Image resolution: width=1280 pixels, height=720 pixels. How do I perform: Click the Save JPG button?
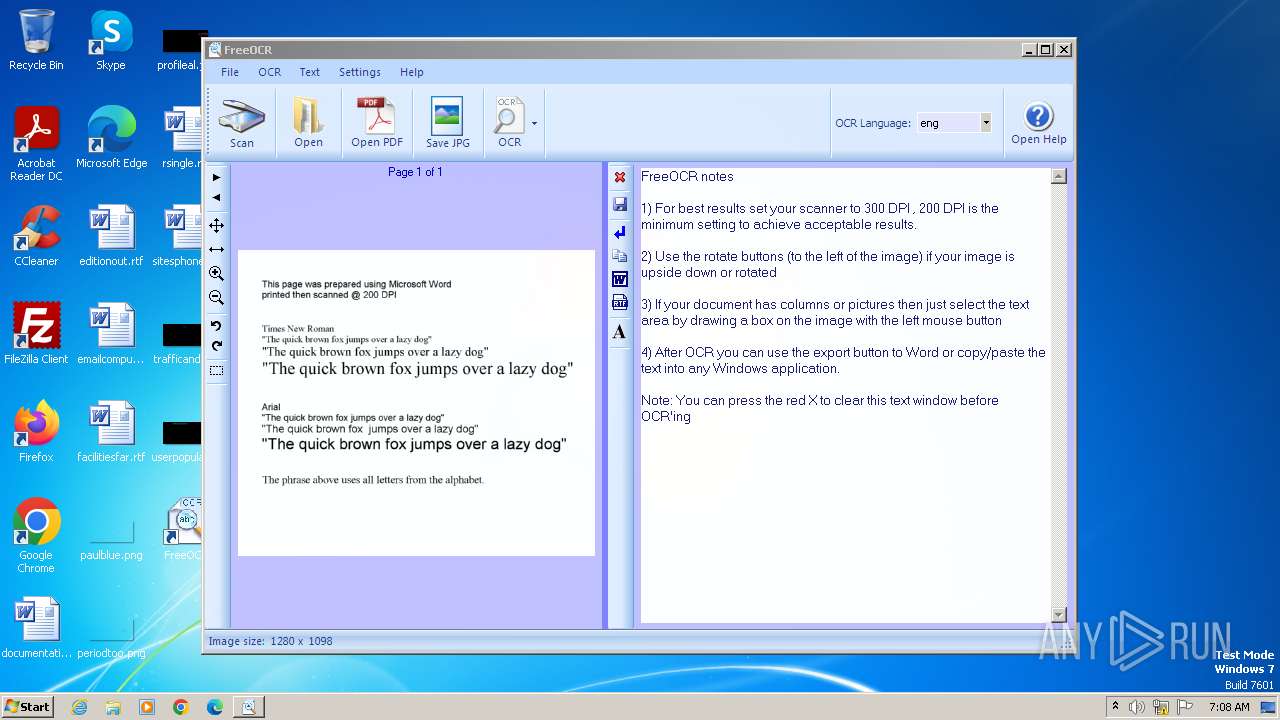pos(447,123)
